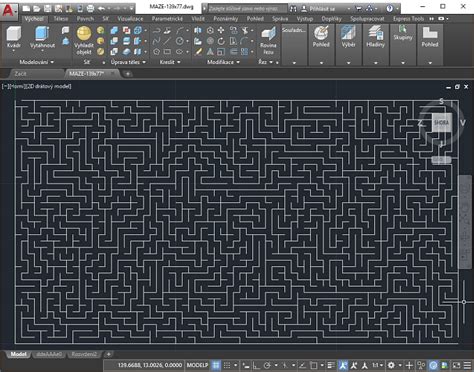The image size is (474, 372).
Task: Open the 1:1 annotation scale dropdown
Action: 377,365
